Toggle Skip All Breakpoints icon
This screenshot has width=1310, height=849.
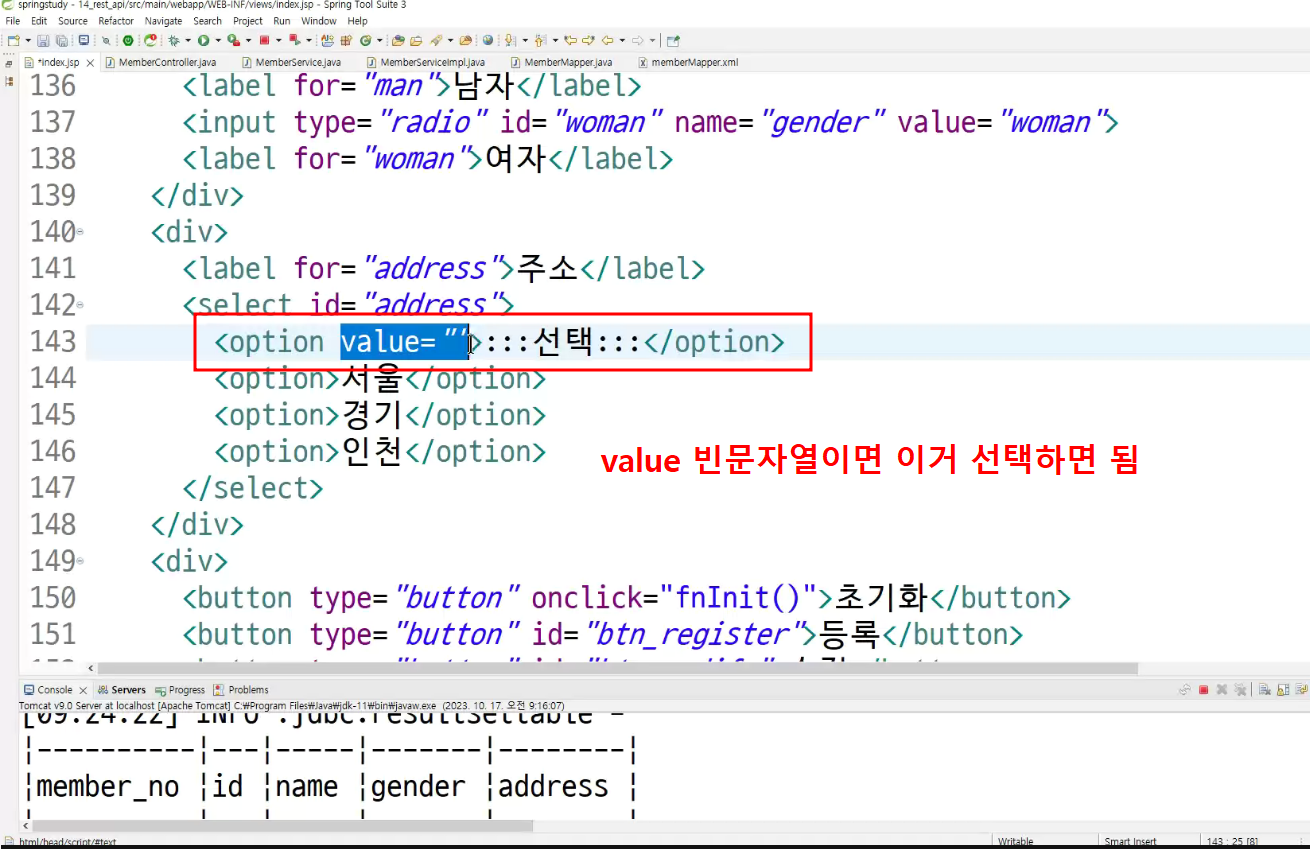(x=106, y=41)
